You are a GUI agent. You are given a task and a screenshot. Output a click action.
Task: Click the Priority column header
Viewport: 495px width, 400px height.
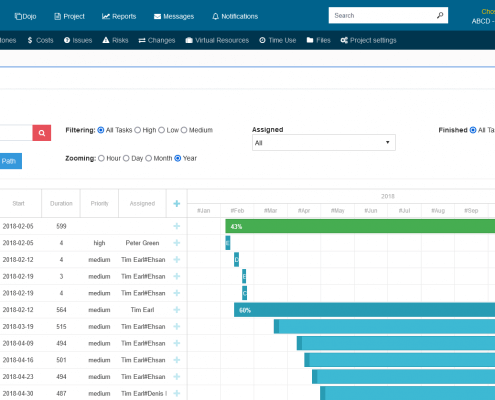99,203
